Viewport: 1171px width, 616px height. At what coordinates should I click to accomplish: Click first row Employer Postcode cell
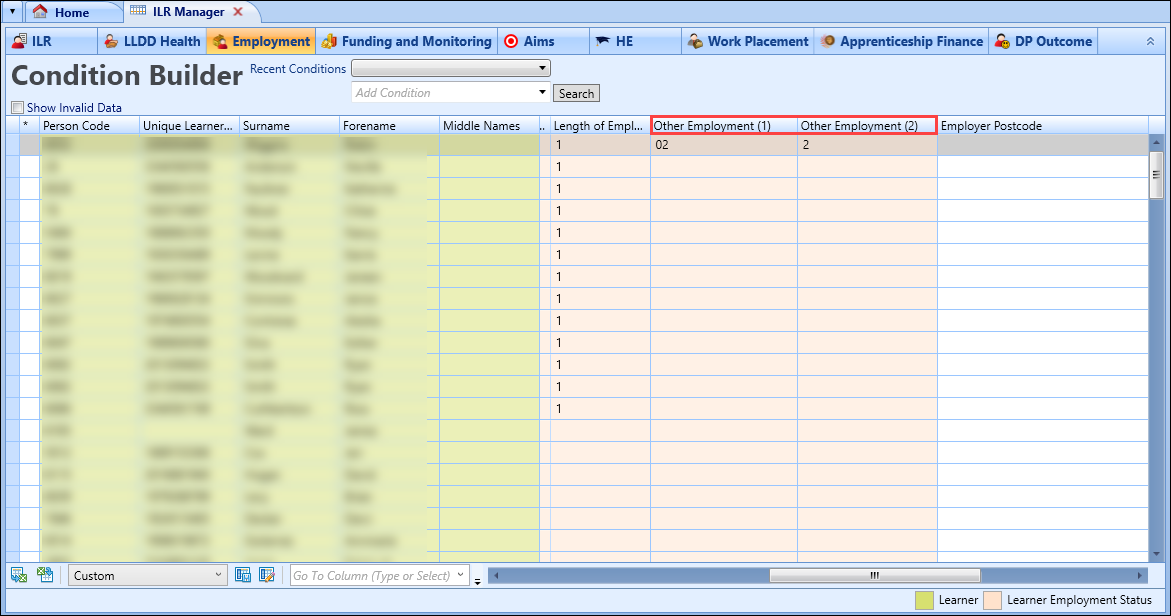pos(1043,145)
